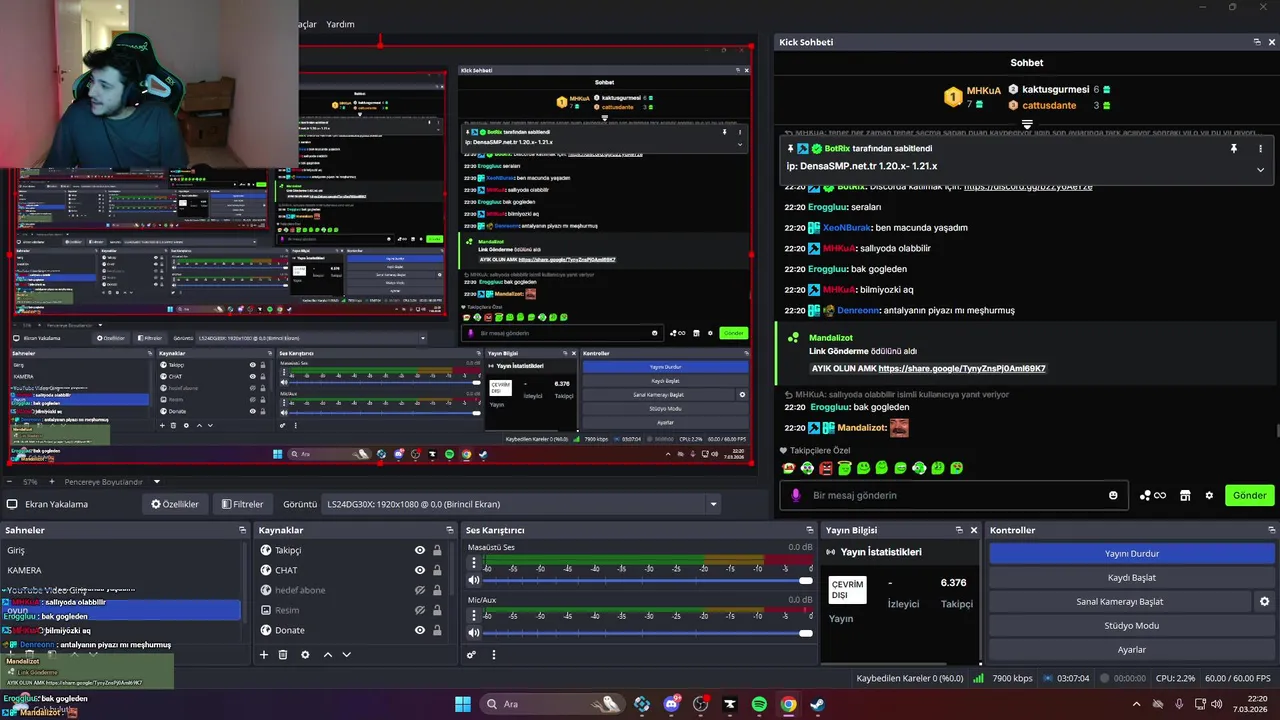Open the Özellikler properties button
The height and width of the screenshot is (720, 1280).
pos(175,504)
